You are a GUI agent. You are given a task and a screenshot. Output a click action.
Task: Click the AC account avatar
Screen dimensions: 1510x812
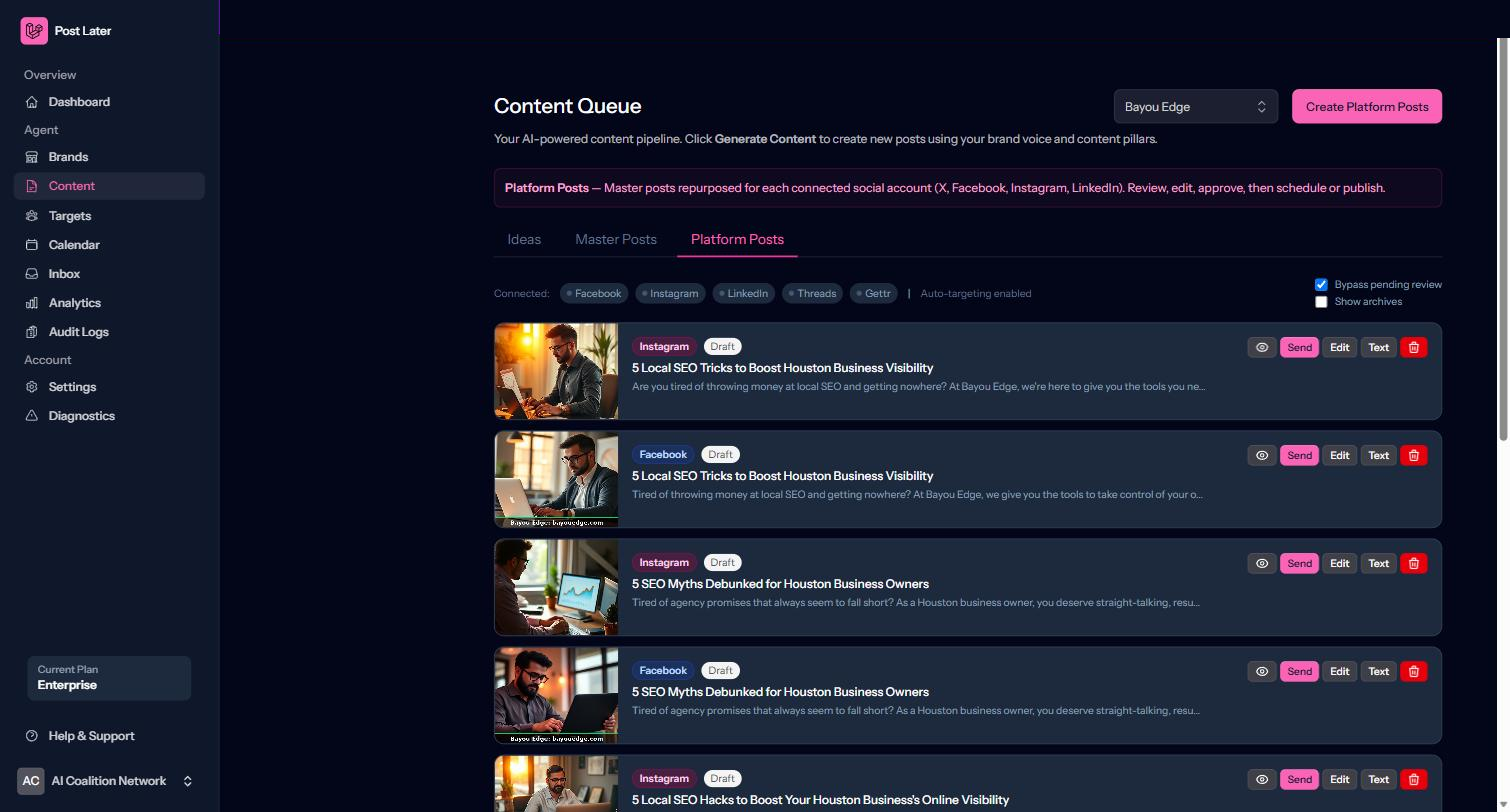click(31, 781)
